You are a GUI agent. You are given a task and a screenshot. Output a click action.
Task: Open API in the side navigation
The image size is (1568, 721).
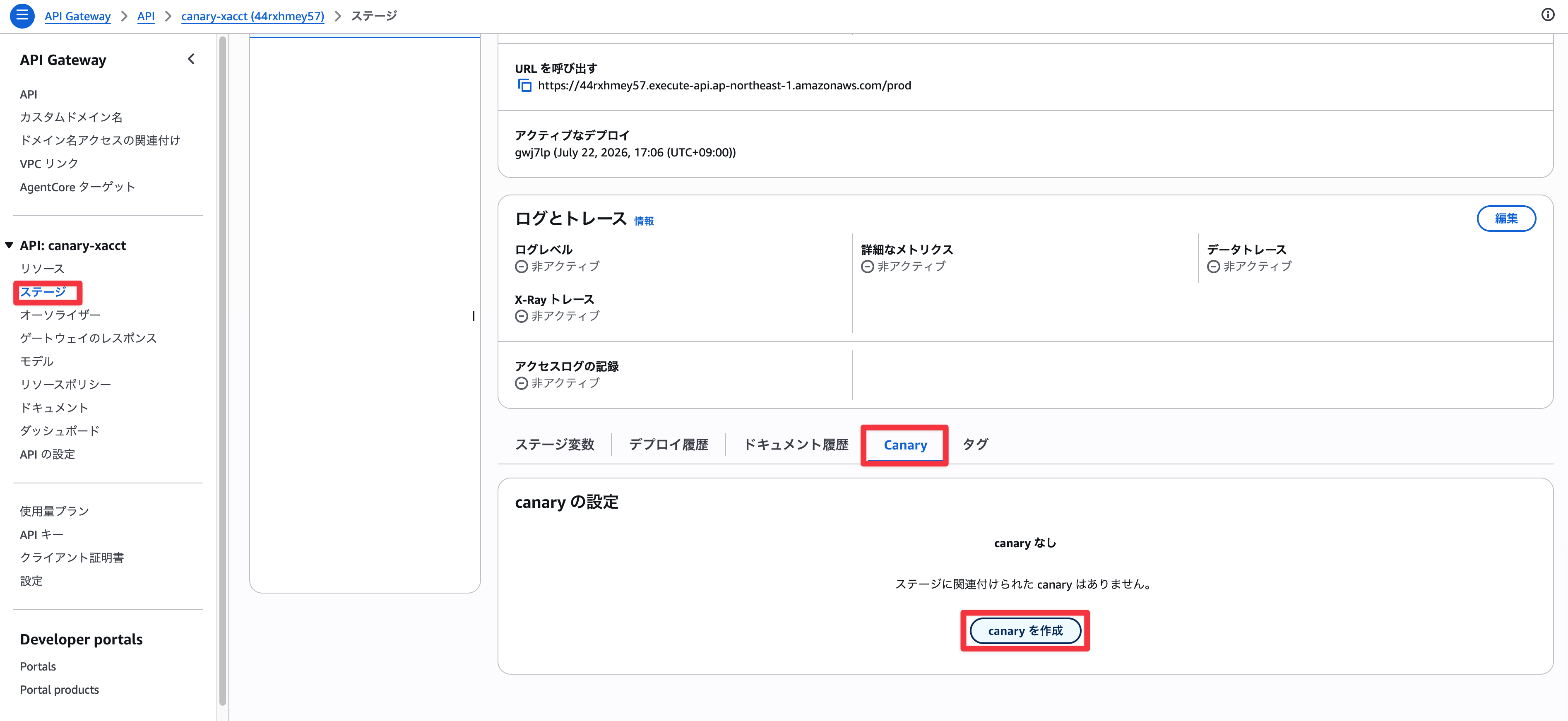29,94
